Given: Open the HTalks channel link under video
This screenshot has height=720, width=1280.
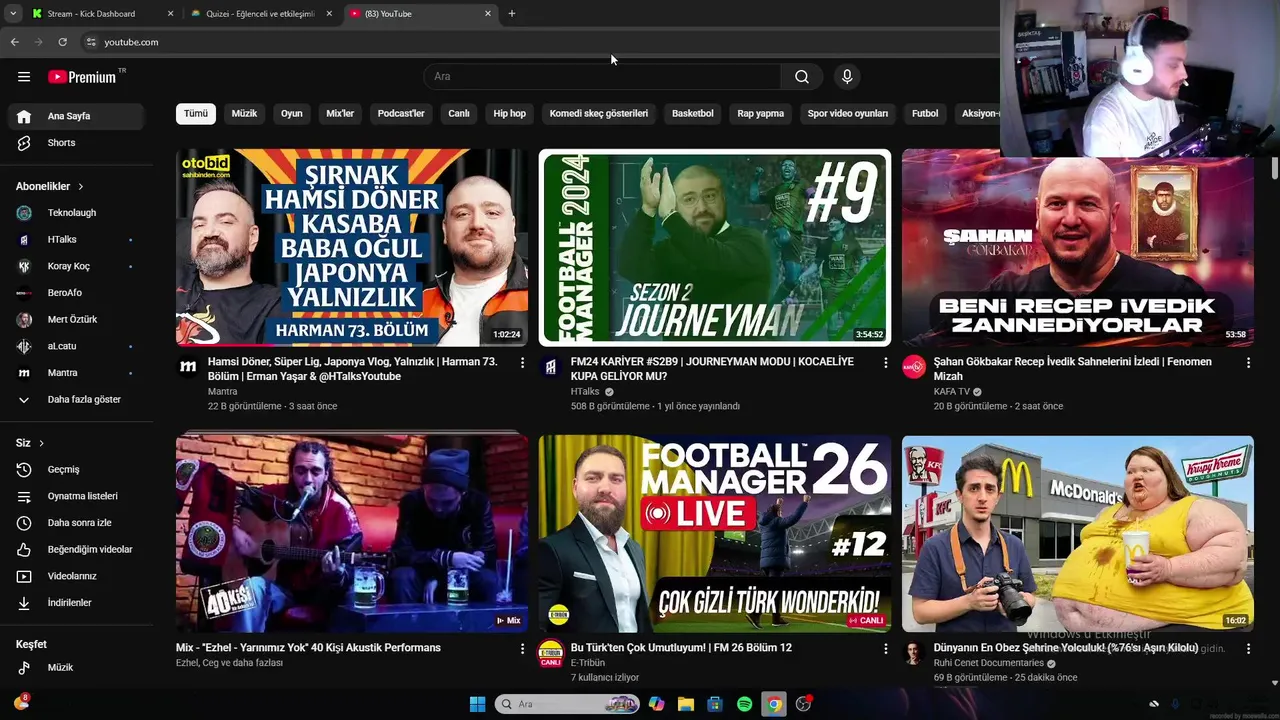Looking at the screenshot, I should [585, 392].
